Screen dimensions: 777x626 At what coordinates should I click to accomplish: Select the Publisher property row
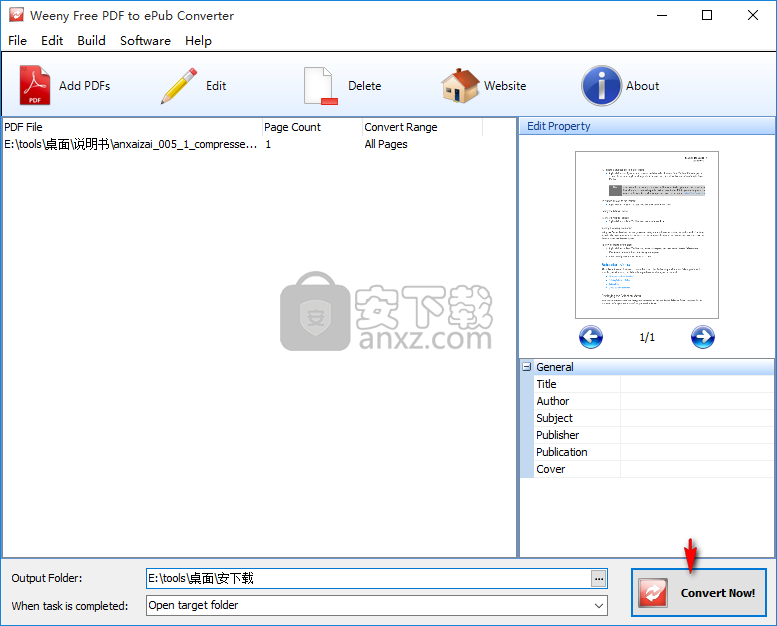pos(654,435)
